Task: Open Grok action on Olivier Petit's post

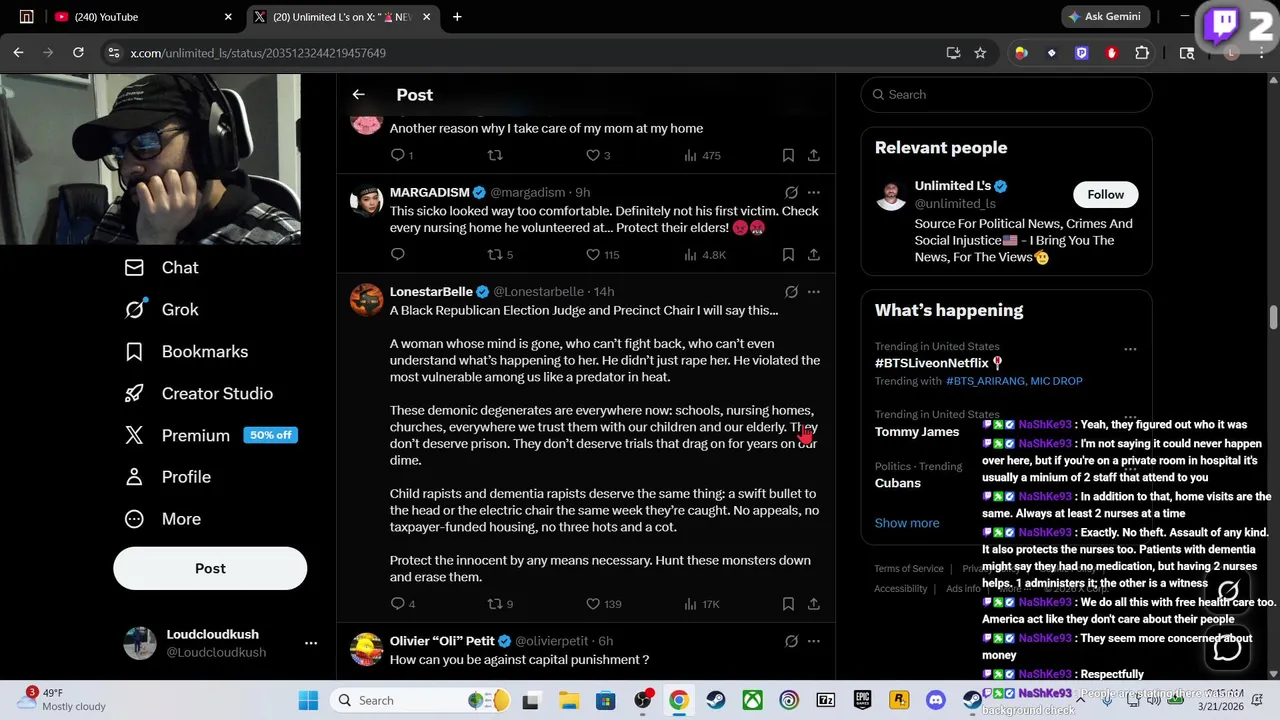Action: point(791,640)
